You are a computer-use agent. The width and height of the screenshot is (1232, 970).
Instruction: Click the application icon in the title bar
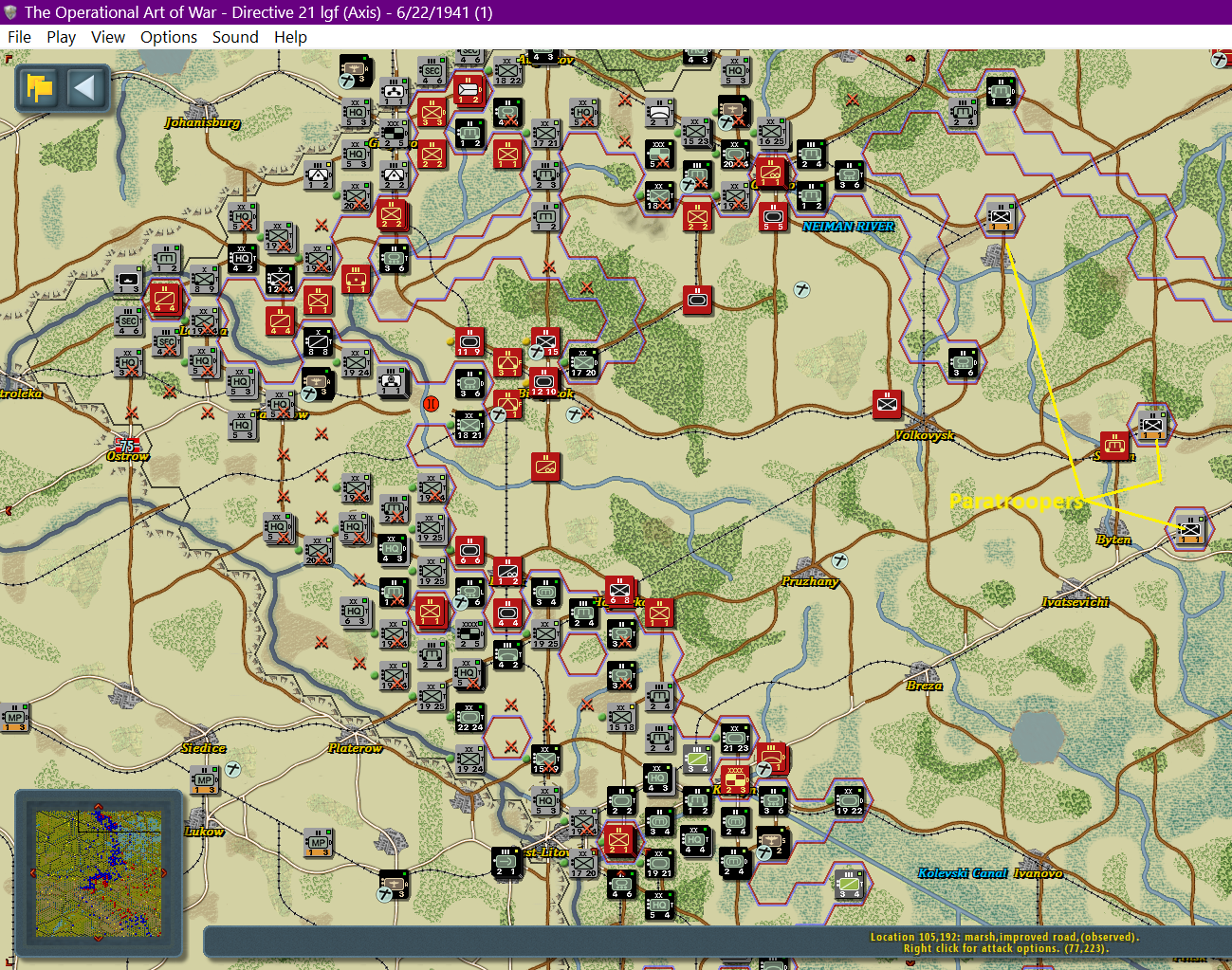tap(10, 12)
